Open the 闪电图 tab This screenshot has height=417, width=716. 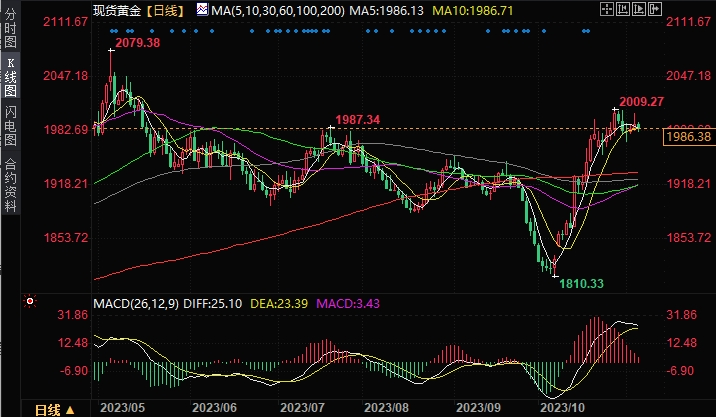tap(10, 126)
